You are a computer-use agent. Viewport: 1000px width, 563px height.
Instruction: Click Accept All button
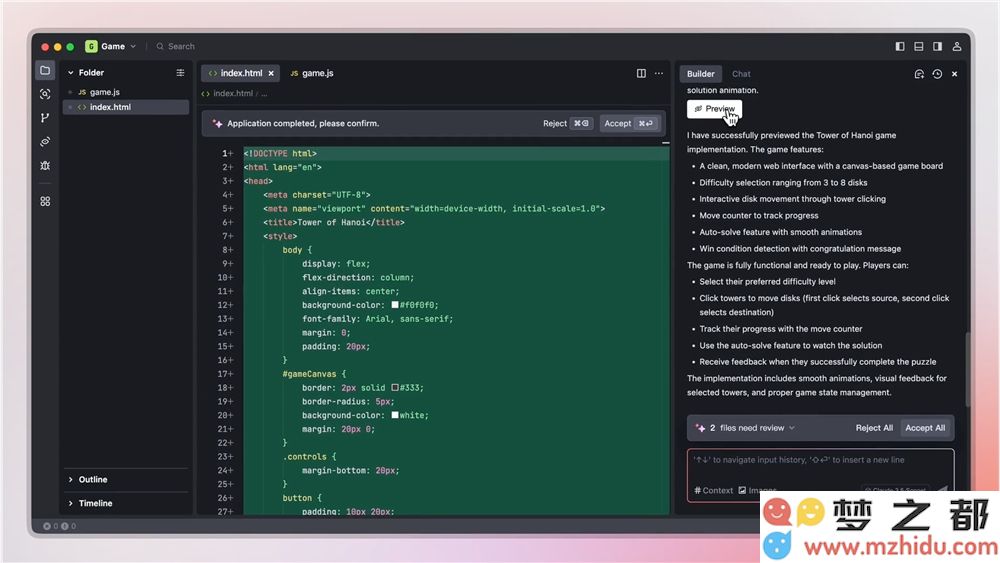coord(925,428)
